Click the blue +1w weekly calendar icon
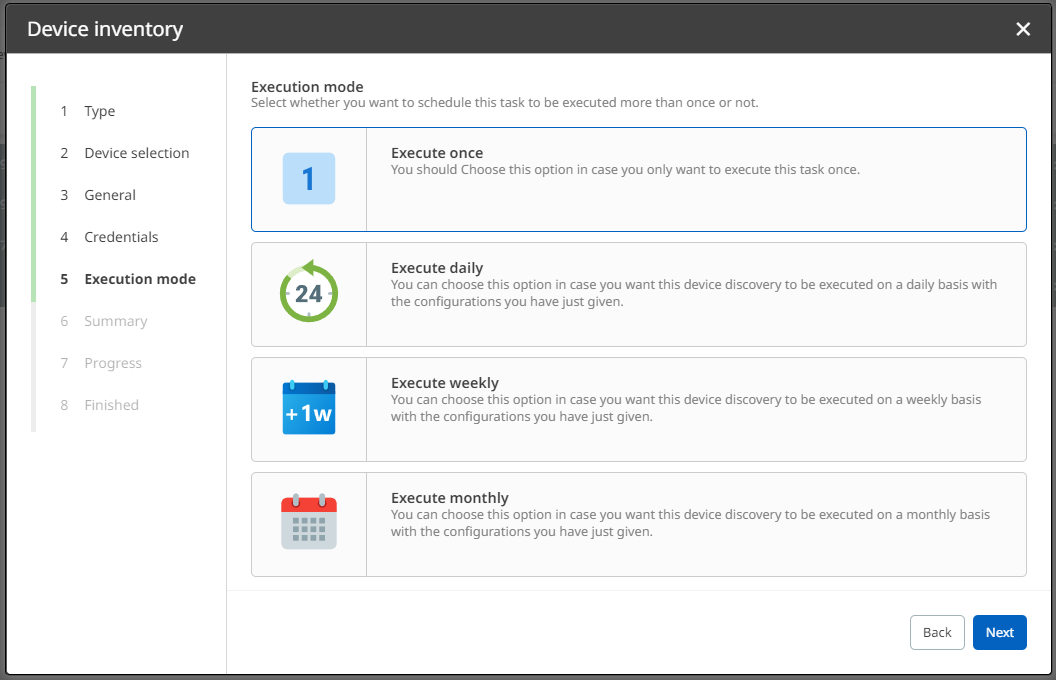 click(309, 409)
